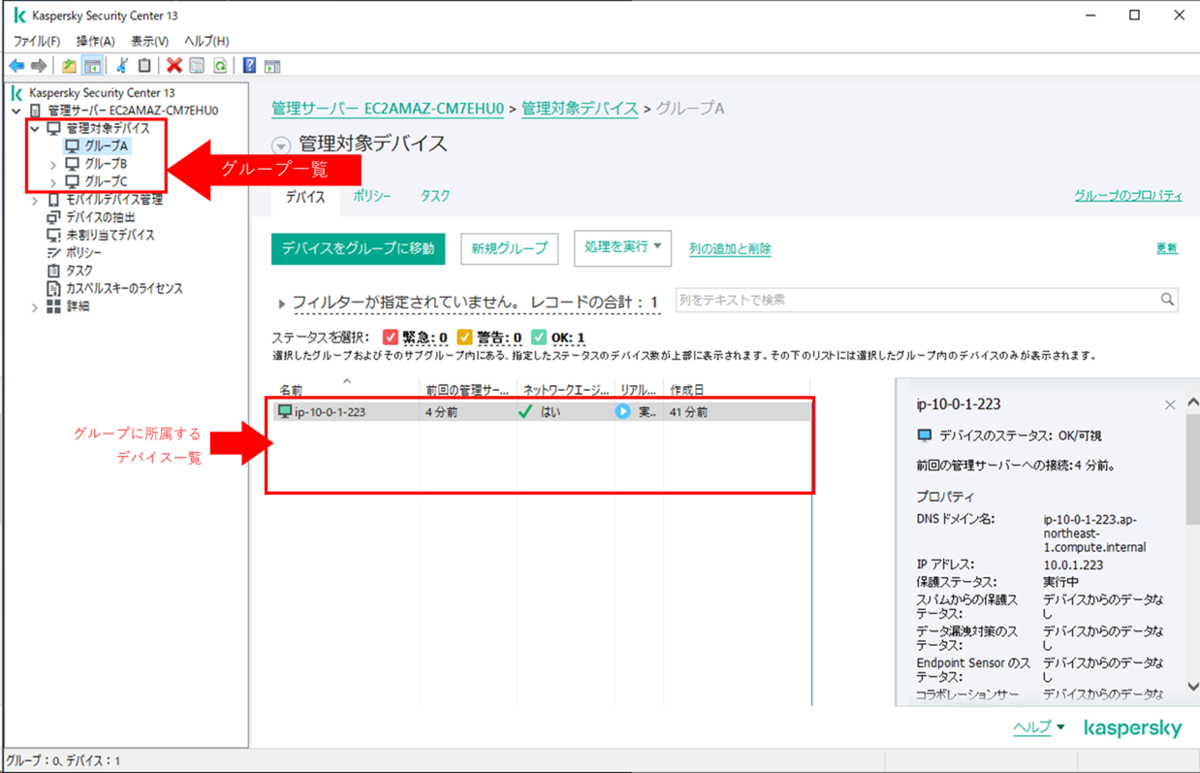Click the 新規グループ button
Screen dimensions: 1200x773
click(x=510, y=249)
